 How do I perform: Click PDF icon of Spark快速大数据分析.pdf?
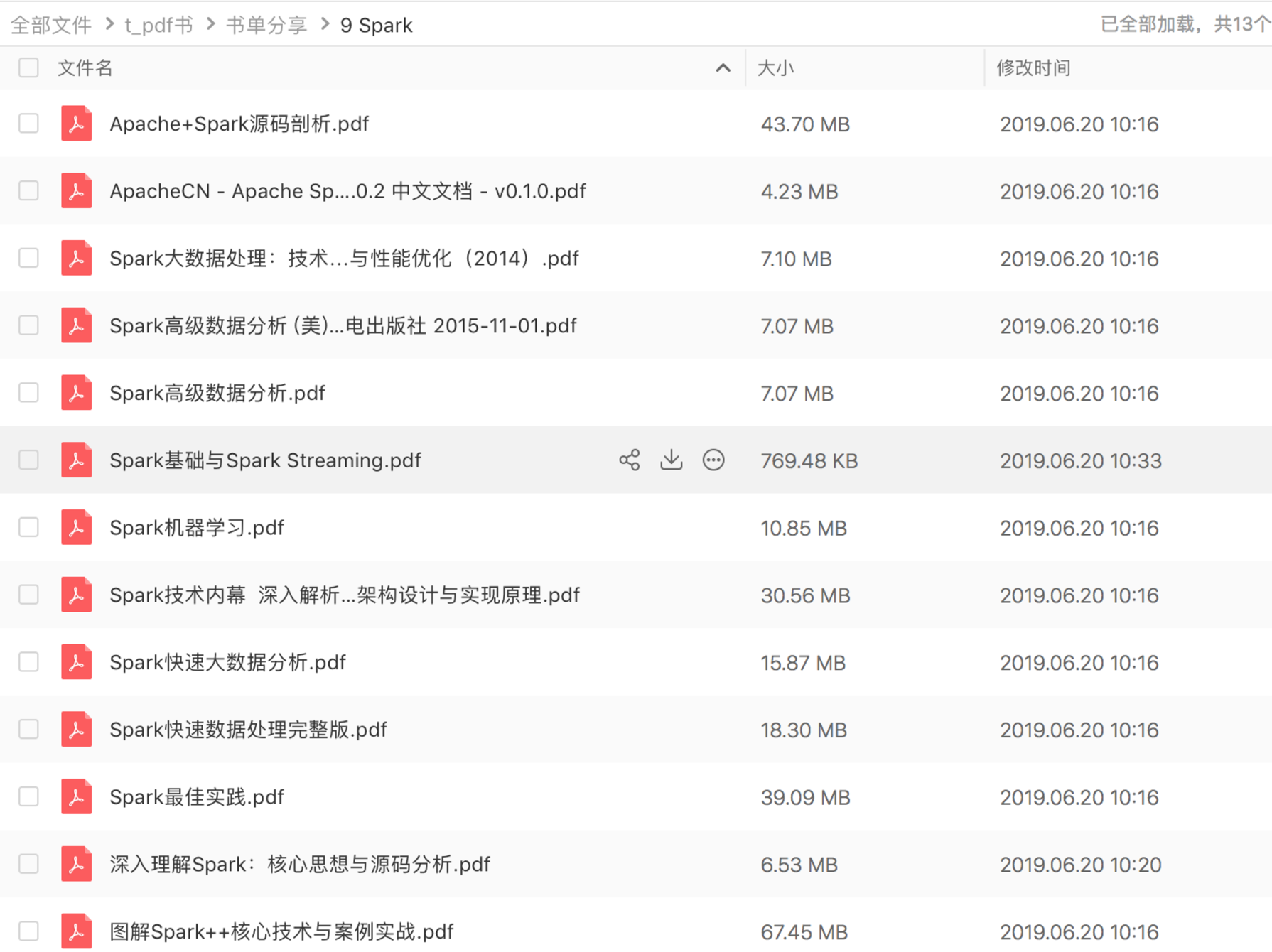[x=77, y=662]
